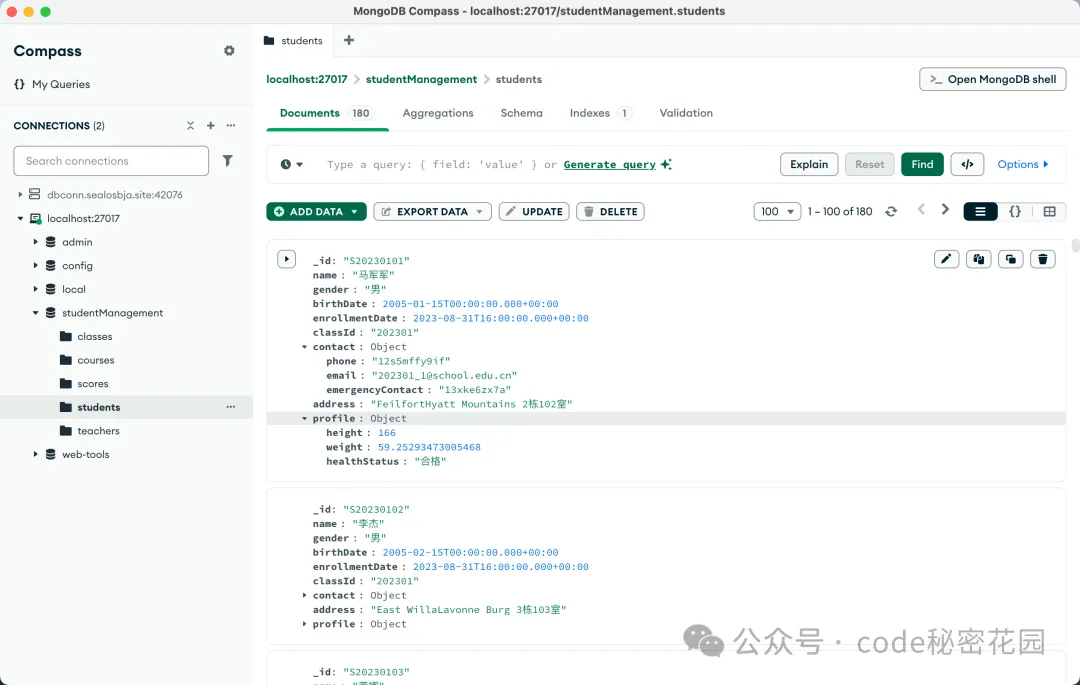The width and height of the screenshot is (1080, 685).
Task: Go to previous page of documents
Action: pos(921,209)
